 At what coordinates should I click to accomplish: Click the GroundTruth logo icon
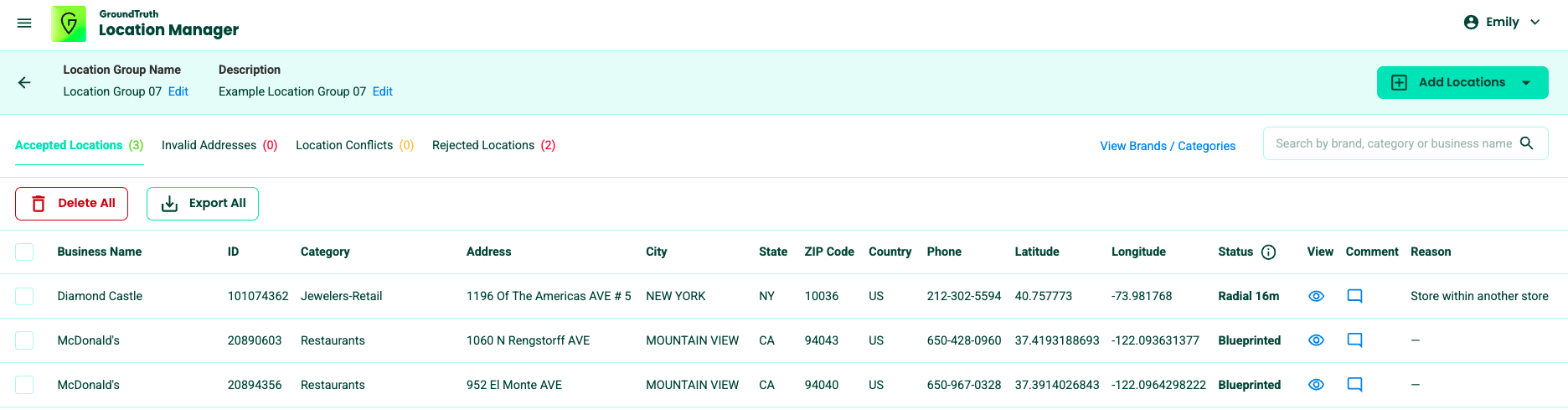[69, 23]
